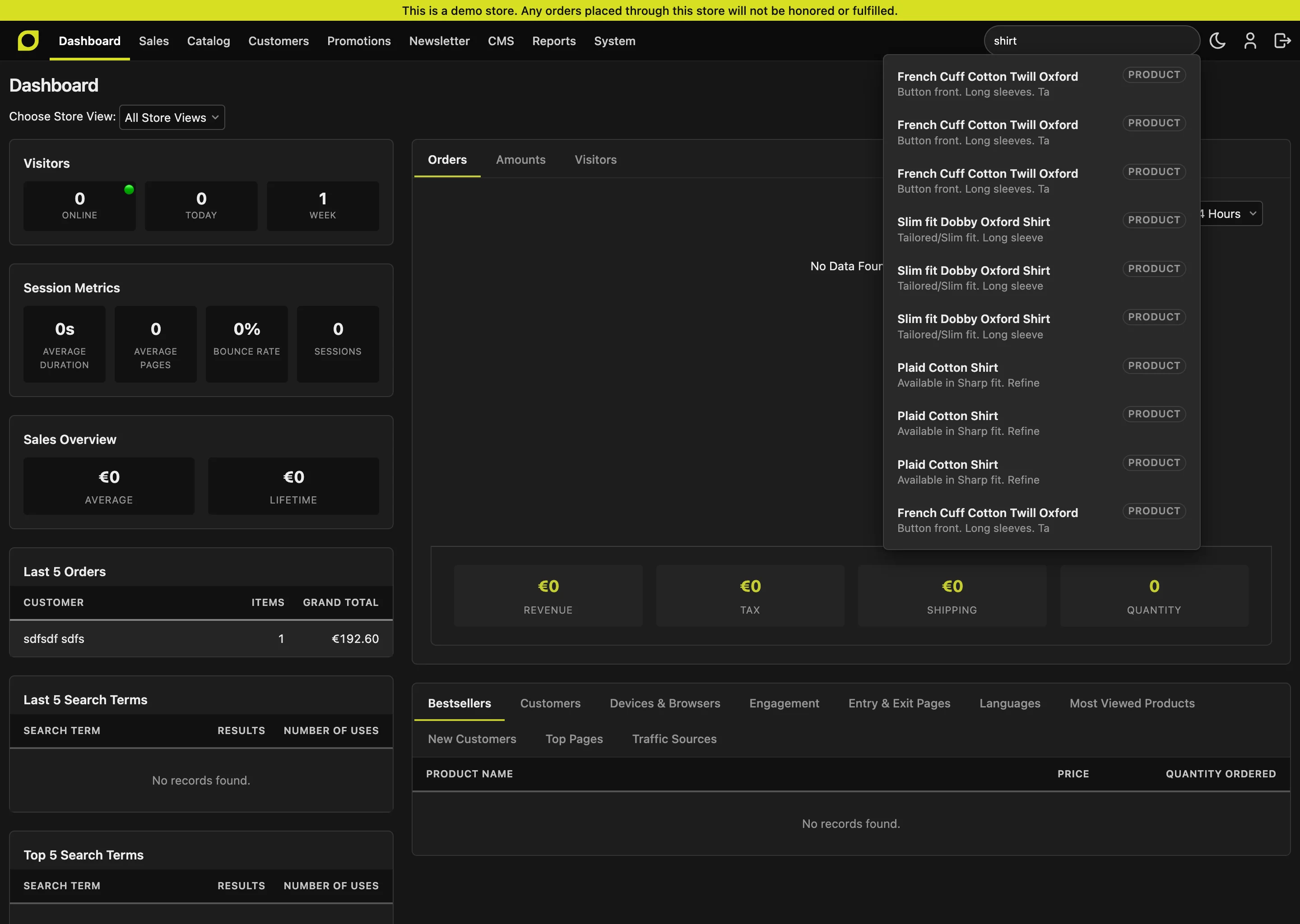Click the TODAY visitors tile
1300x924 pixels.
(x=201, y=206)
